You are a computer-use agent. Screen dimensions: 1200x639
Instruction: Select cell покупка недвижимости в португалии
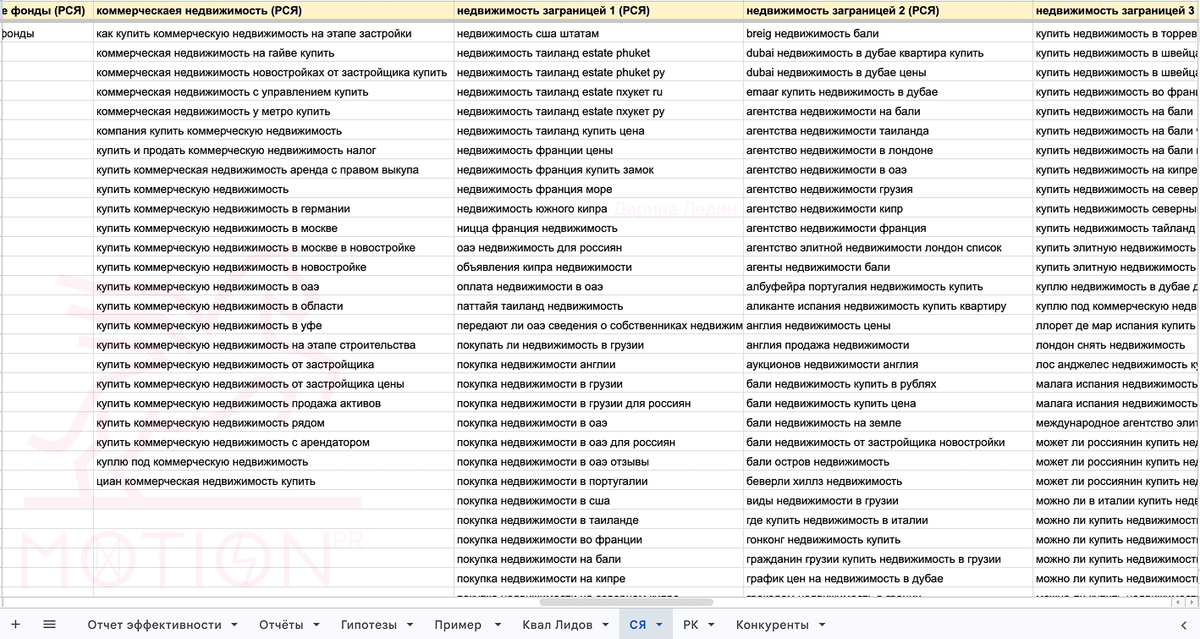598,481
